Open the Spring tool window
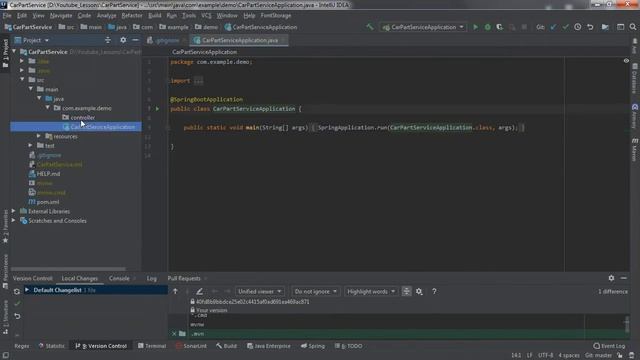640x360 pixels. 313,346
